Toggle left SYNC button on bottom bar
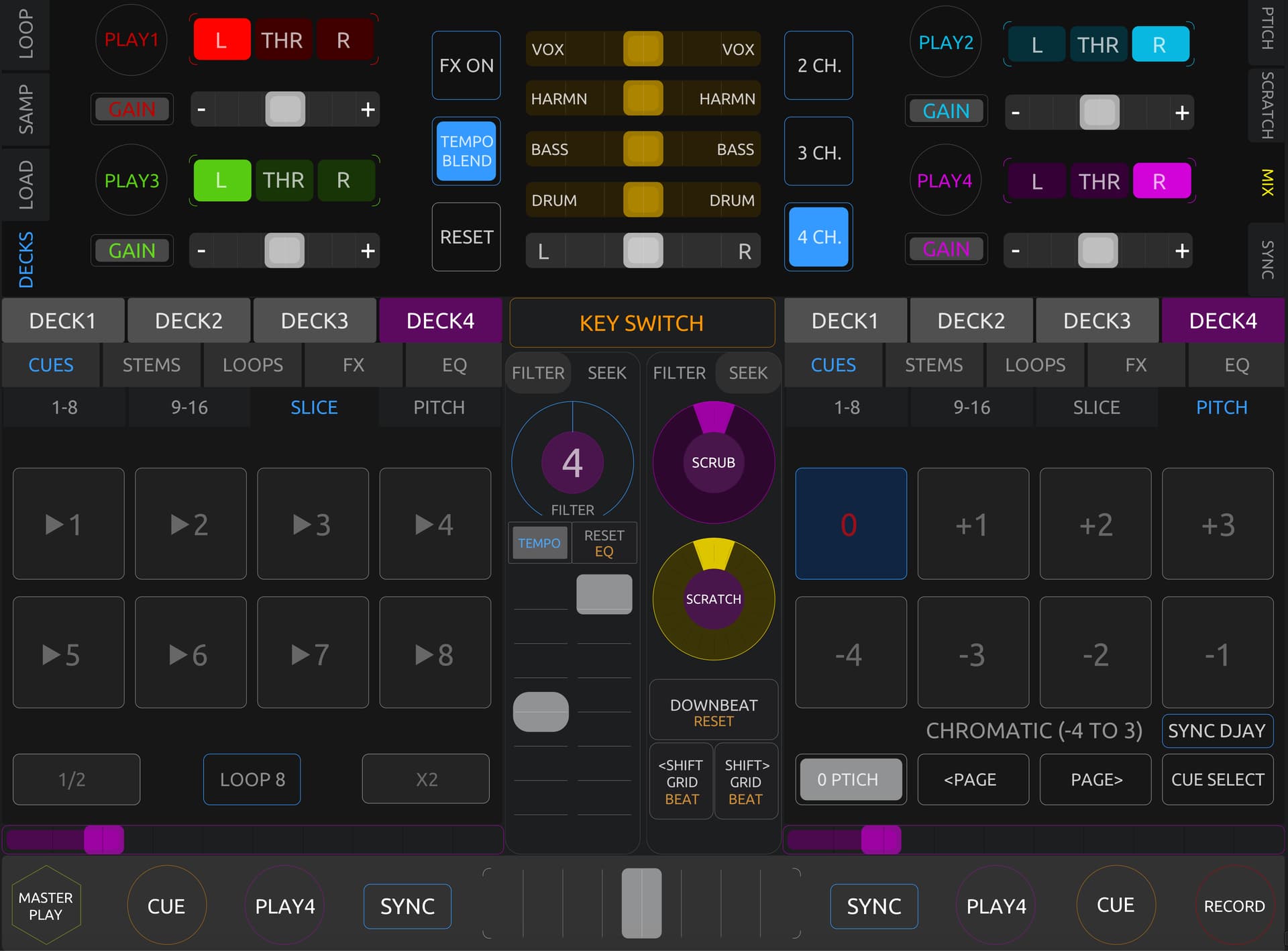 point(407,906)
